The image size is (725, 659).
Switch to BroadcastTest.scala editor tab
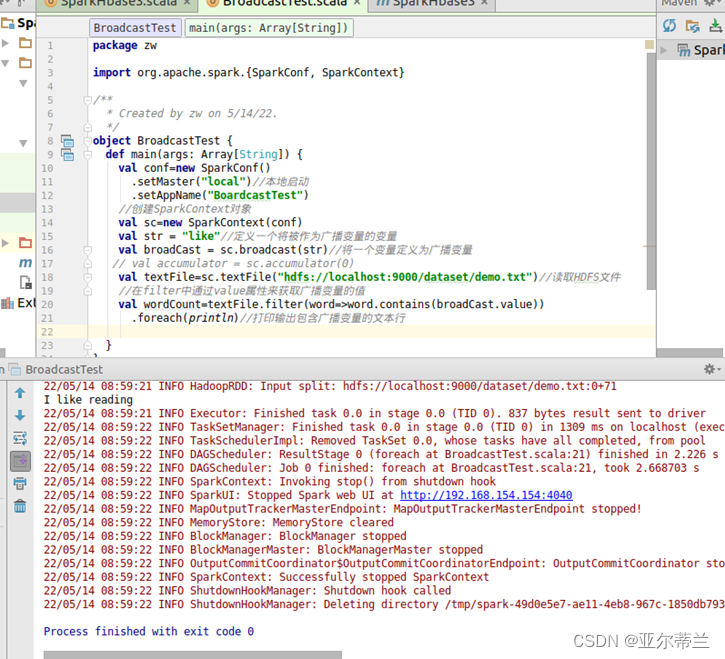coord(283,4)
